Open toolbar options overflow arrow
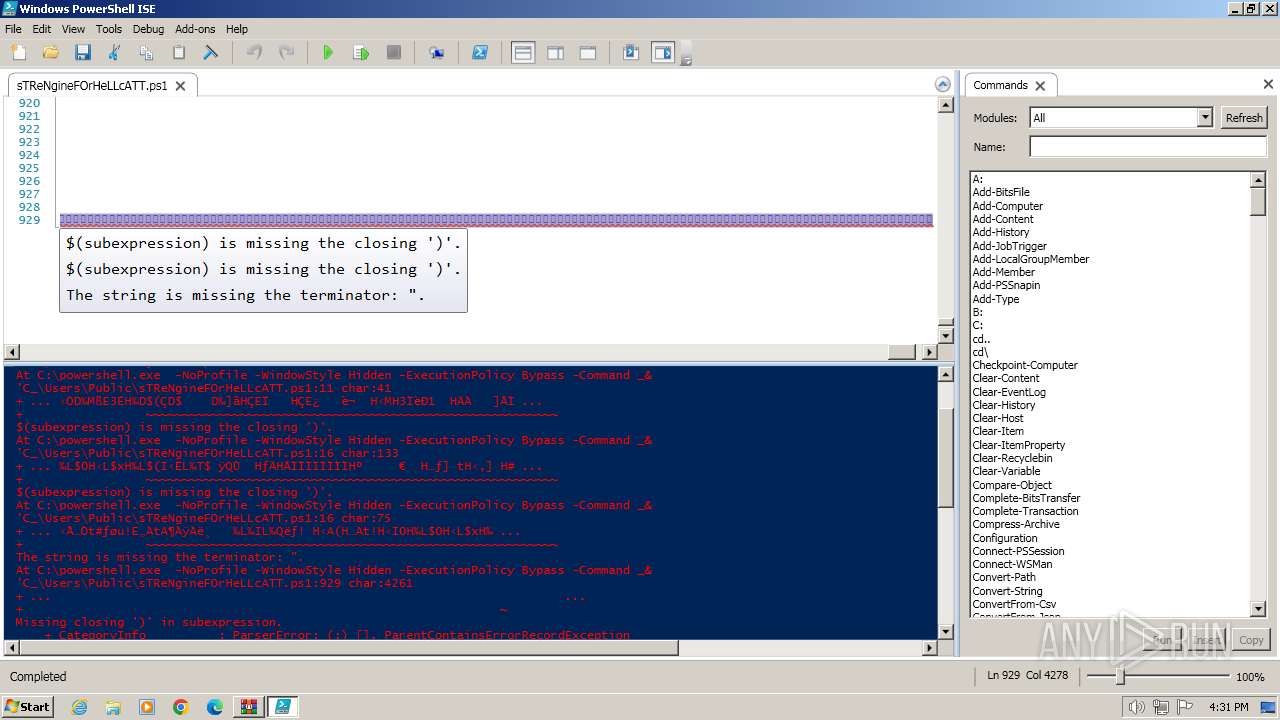This screenshot has height=720, width=1280. point(686,60)
